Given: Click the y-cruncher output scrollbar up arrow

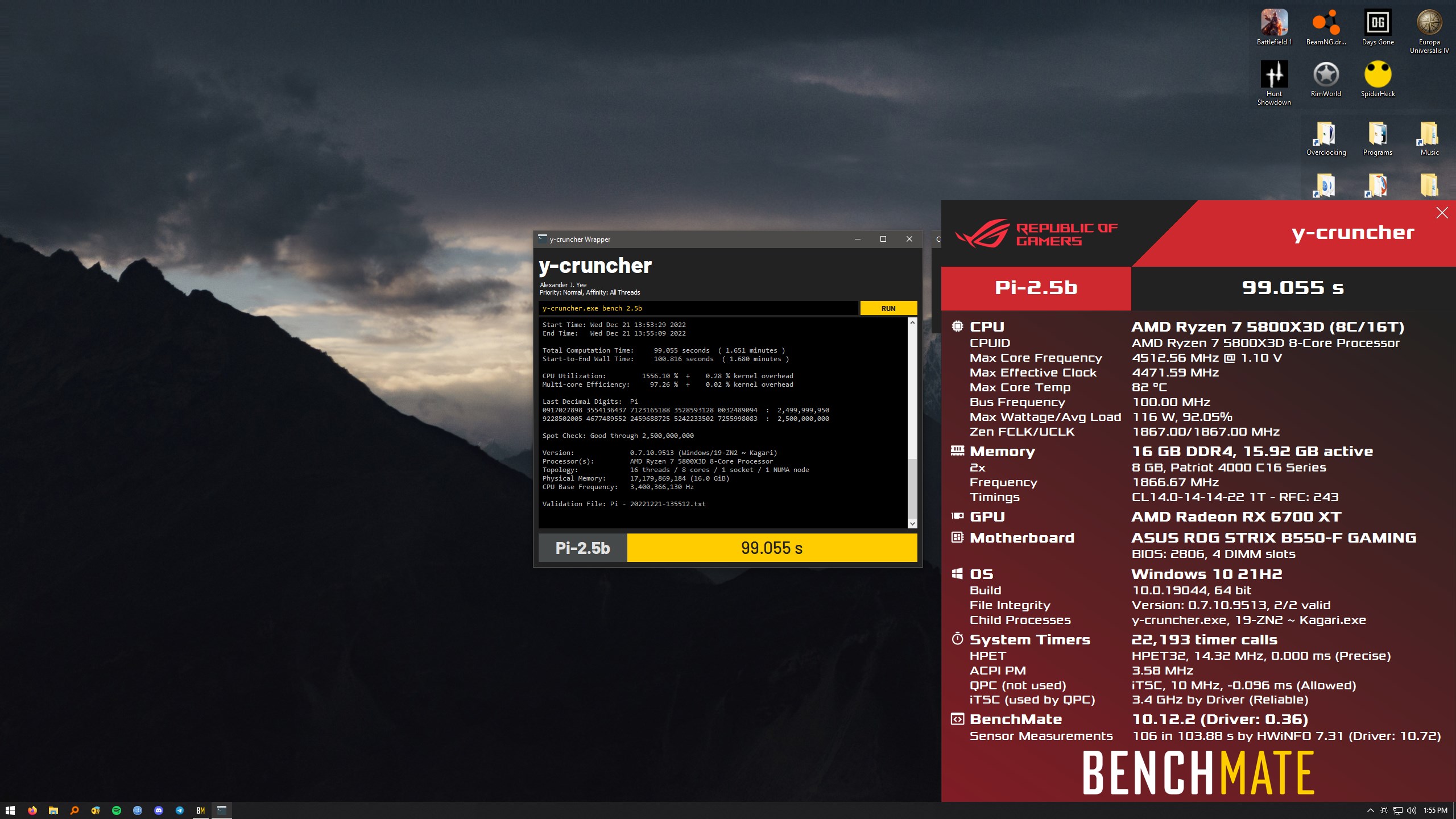Looking at the screenshot, I should click(912, 322).
